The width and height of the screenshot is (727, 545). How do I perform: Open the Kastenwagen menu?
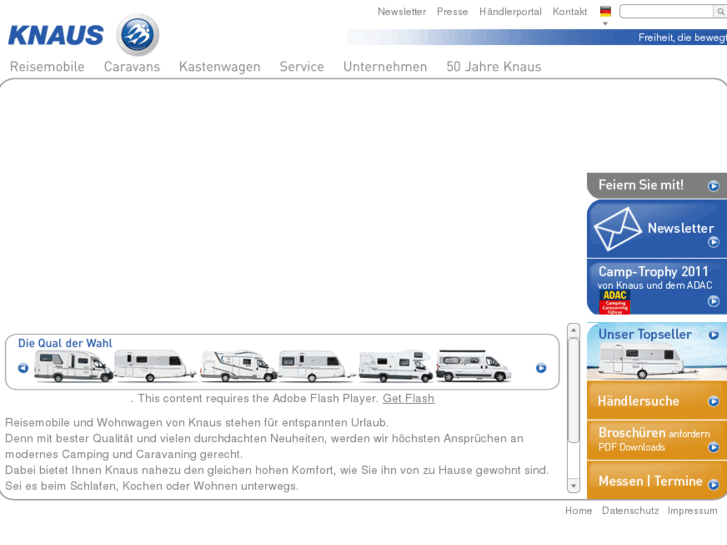coord(220,67)
